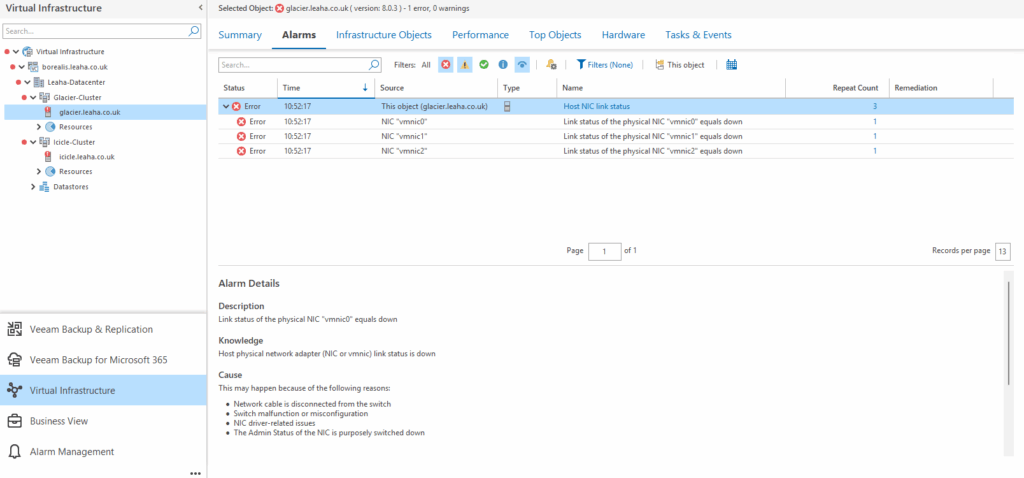Expand the Datastores node
This screenshot has height=478, width=1024.
tap(33, 187)
